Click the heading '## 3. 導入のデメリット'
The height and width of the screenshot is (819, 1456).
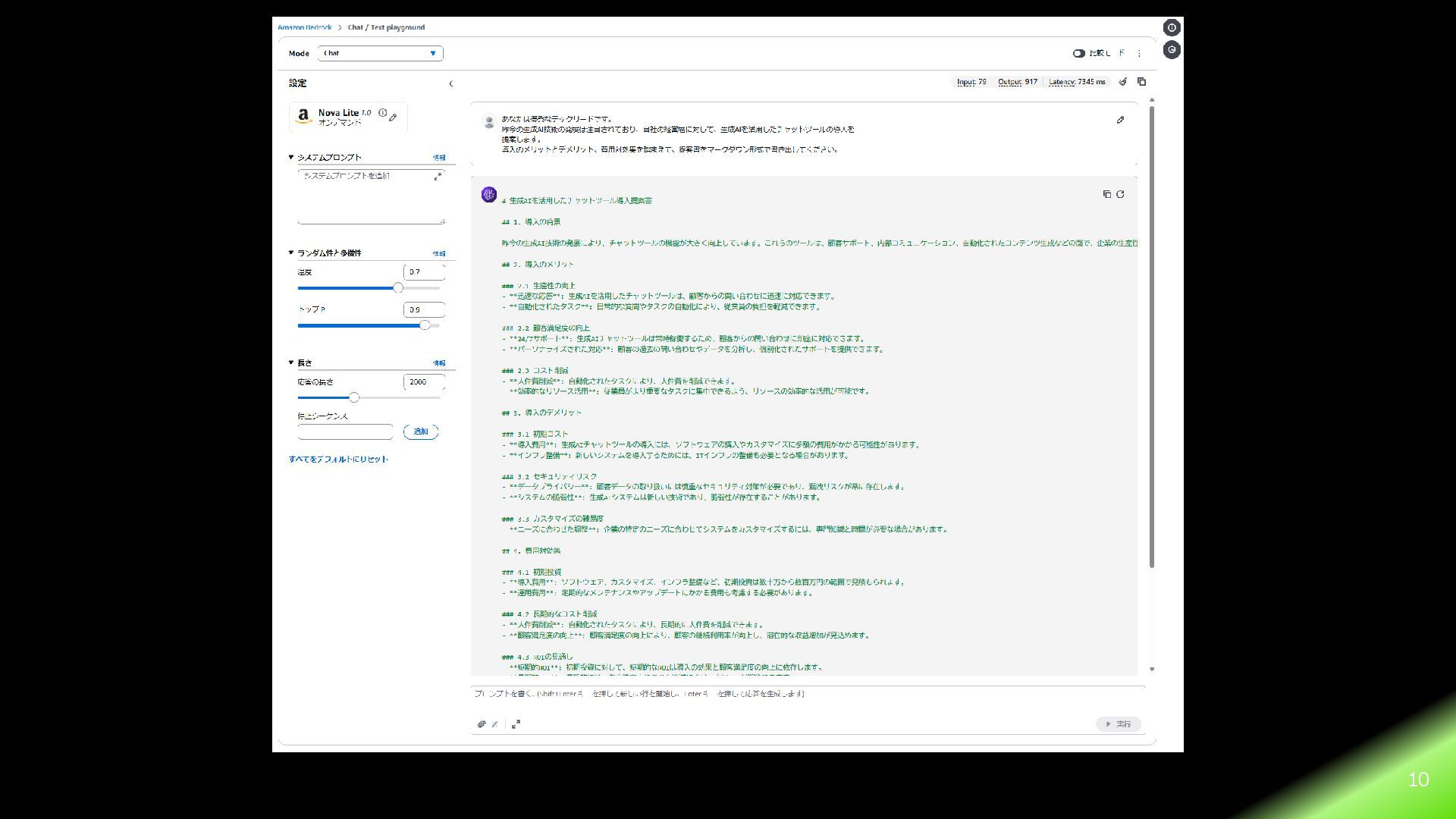coord(541,413)
